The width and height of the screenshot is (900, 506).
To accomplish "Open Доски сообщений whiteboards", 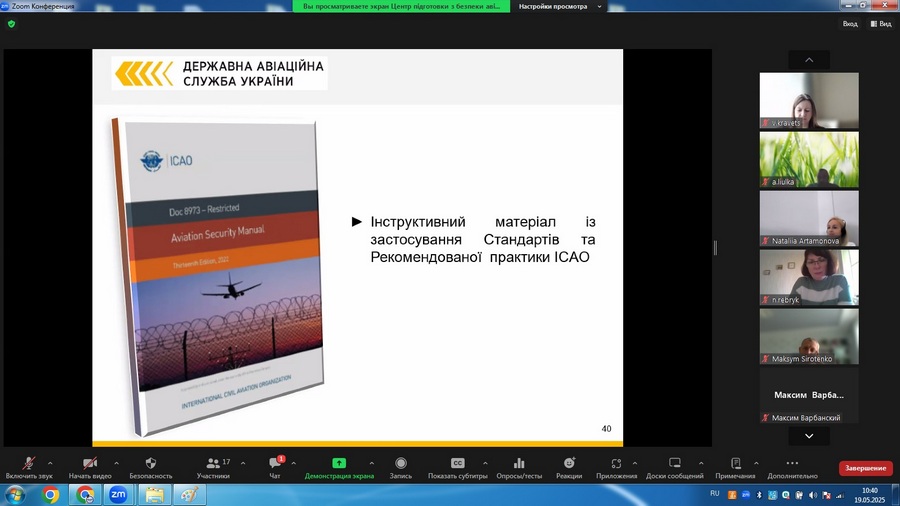I will point(674,465).
